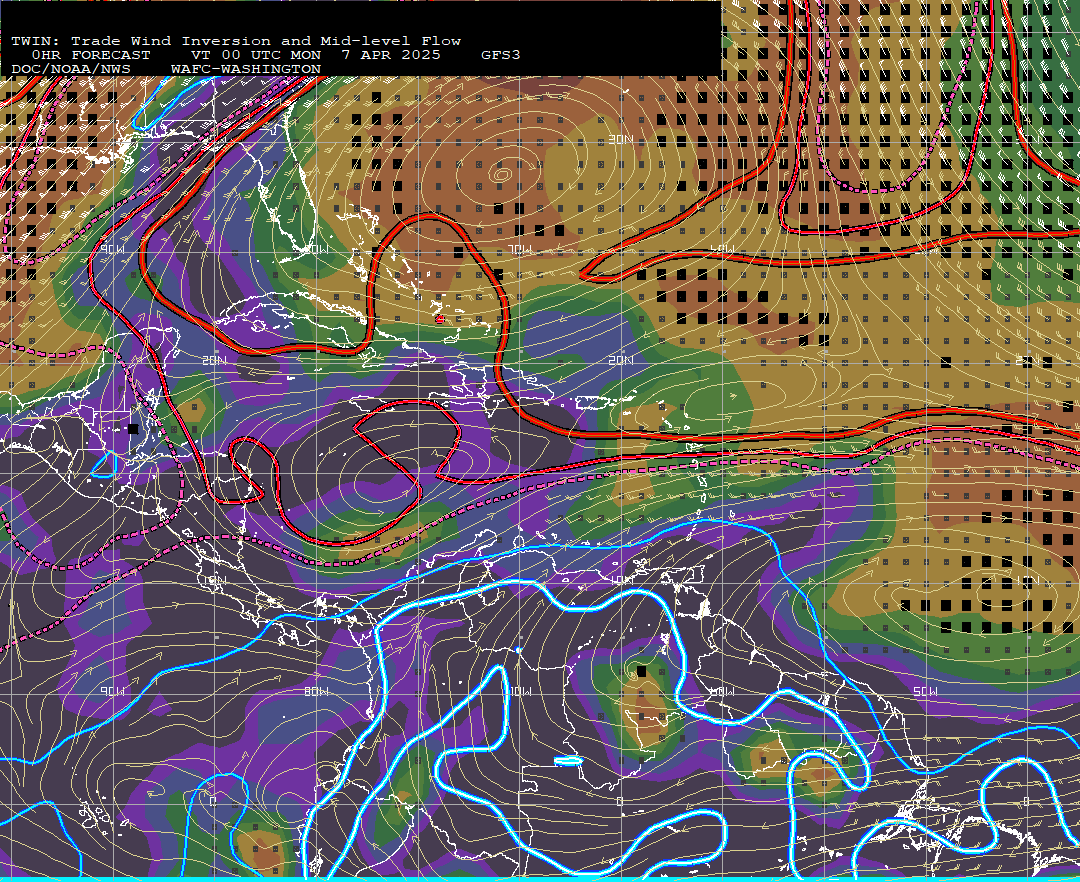Click the 'TWIN: Trade Wind Inversion and Mid-level Flow' title
The width and height of the screenshot is (1080, 882).
(236, 41)
